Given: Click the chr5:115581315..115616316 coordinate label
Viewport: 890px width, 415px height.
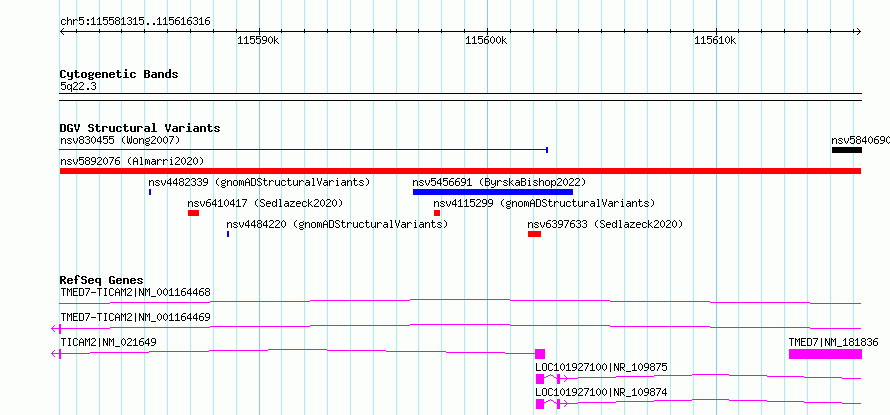Looking at the screenshot, I should click(135, 22).
